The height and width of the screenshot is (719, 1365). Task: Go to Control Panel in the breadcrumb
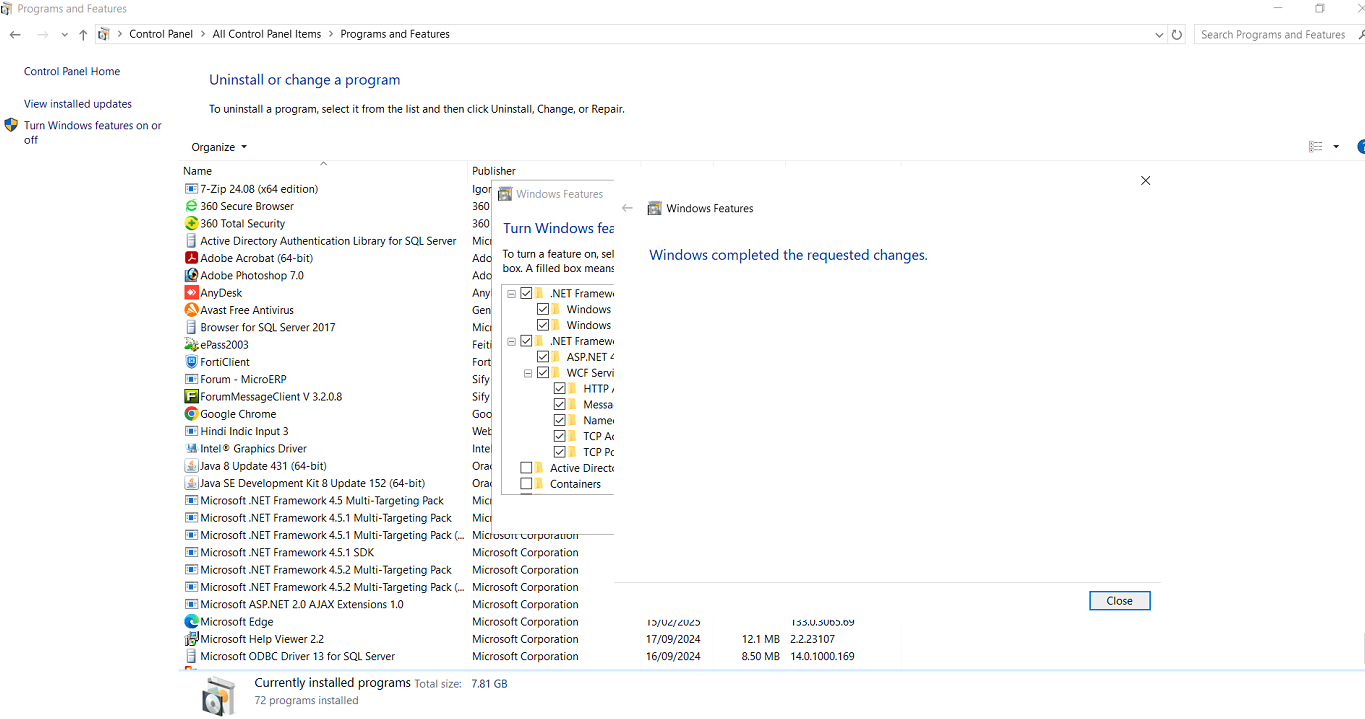[161, 34]
